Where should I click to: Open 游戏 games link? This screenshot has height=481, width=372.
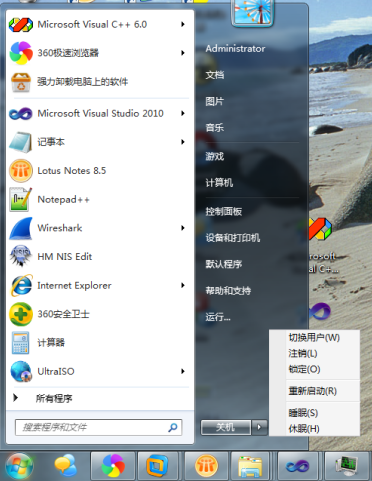(215, 156)
